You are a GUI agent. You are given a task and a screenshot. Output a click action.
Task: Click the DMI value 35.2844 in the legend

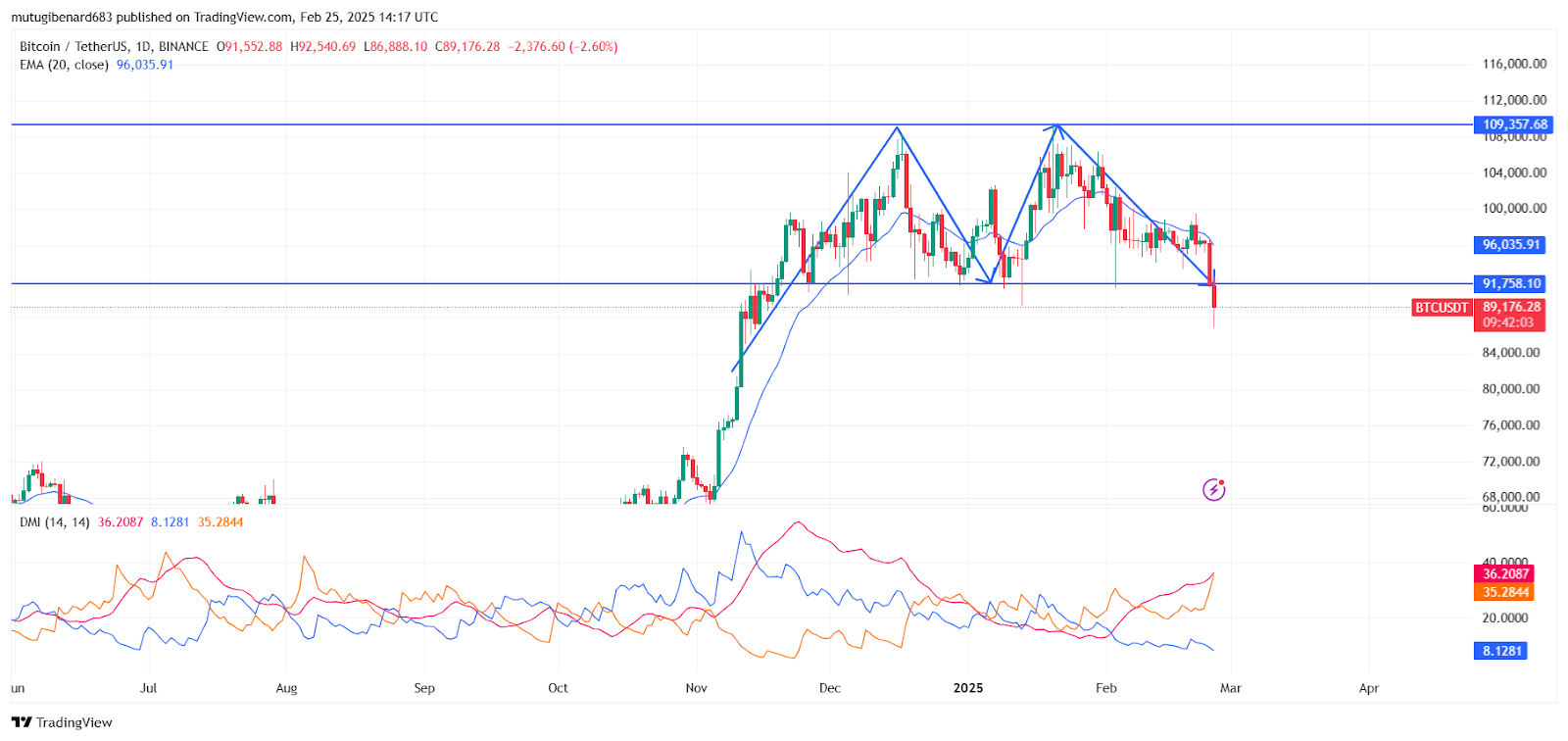(x=220, y=522)
